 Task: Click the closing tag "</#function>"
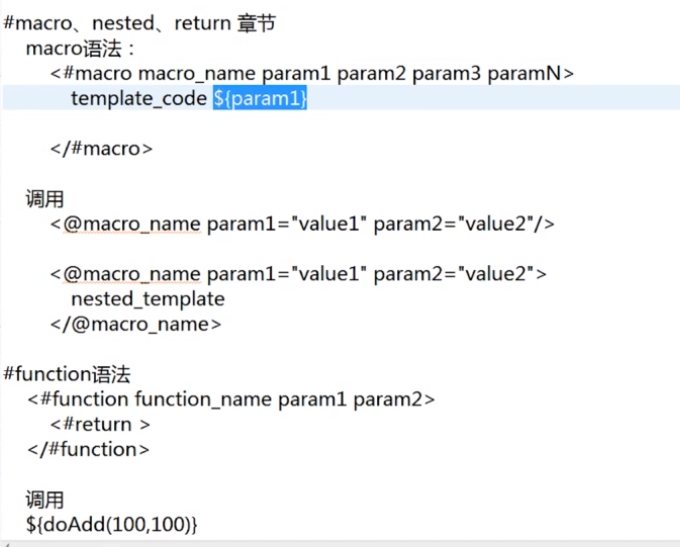(88, 449)
